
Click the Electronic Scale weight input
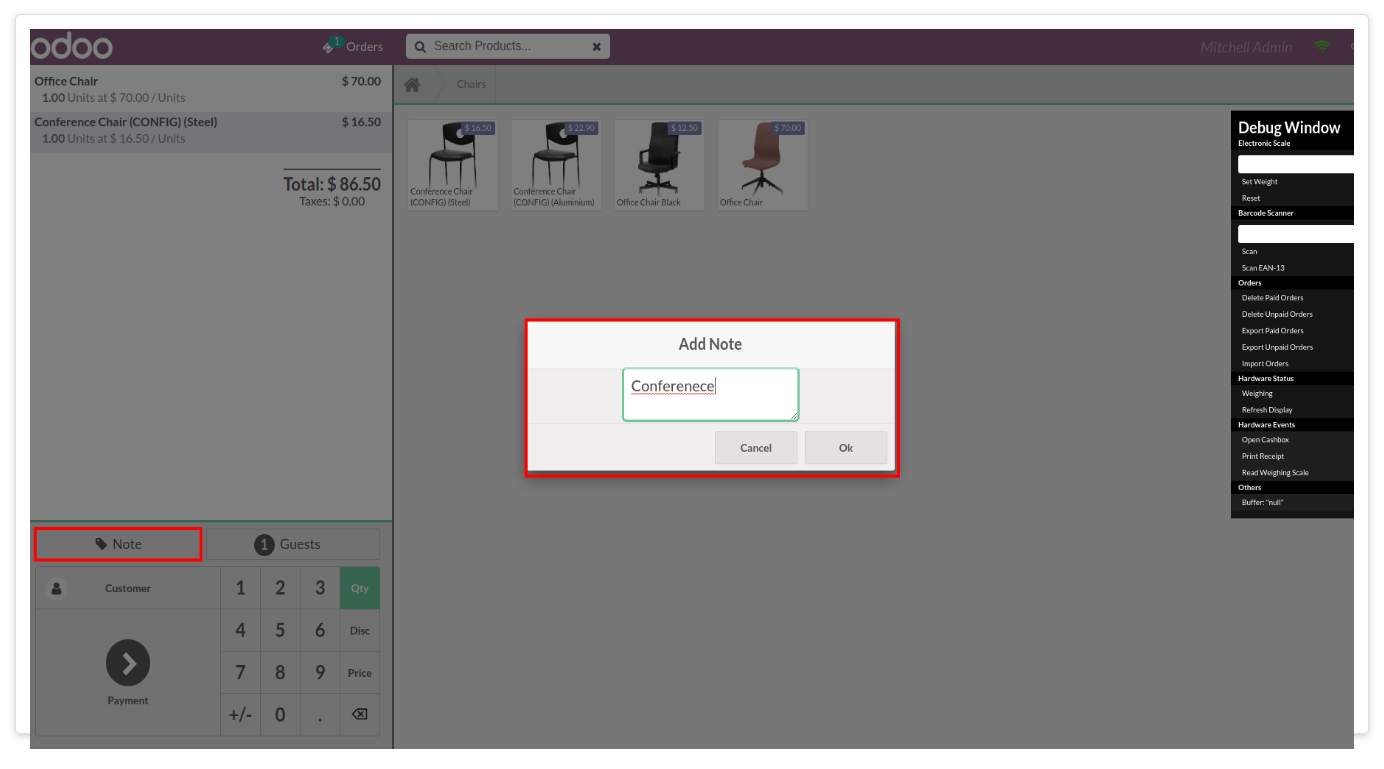tap(1296, 164)
